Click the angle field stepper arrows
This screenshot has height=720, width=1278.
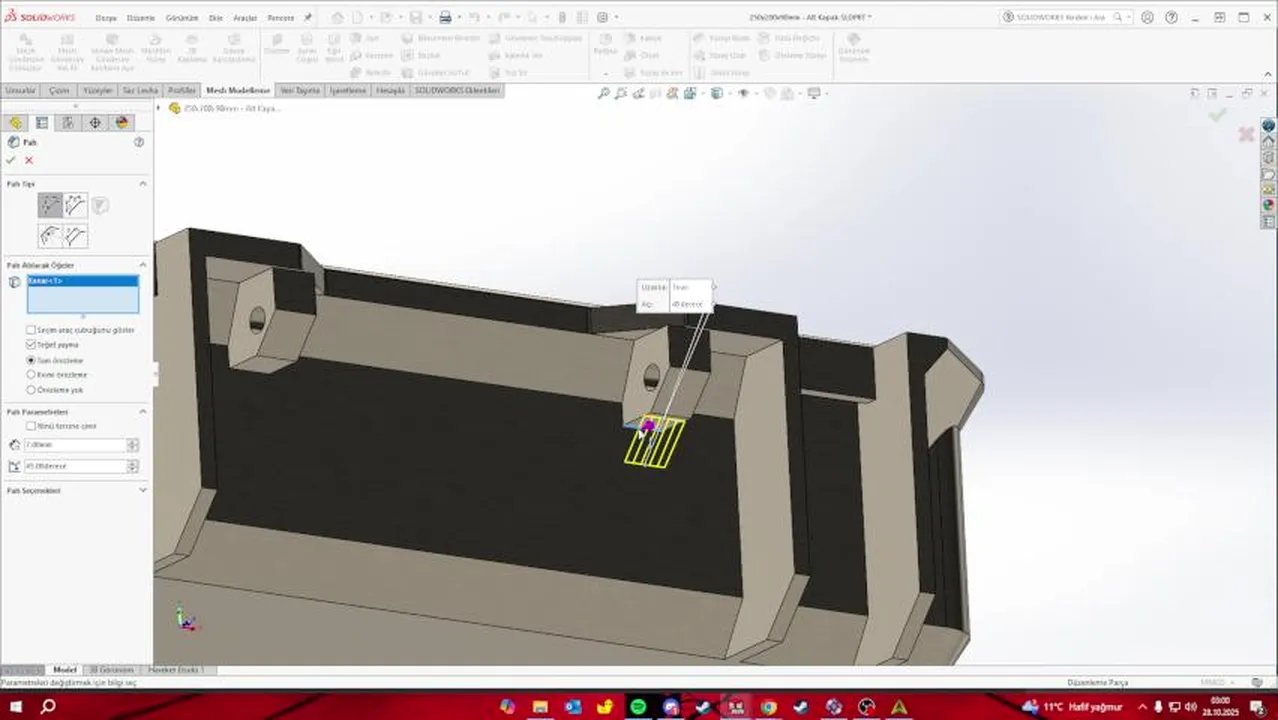133,467
